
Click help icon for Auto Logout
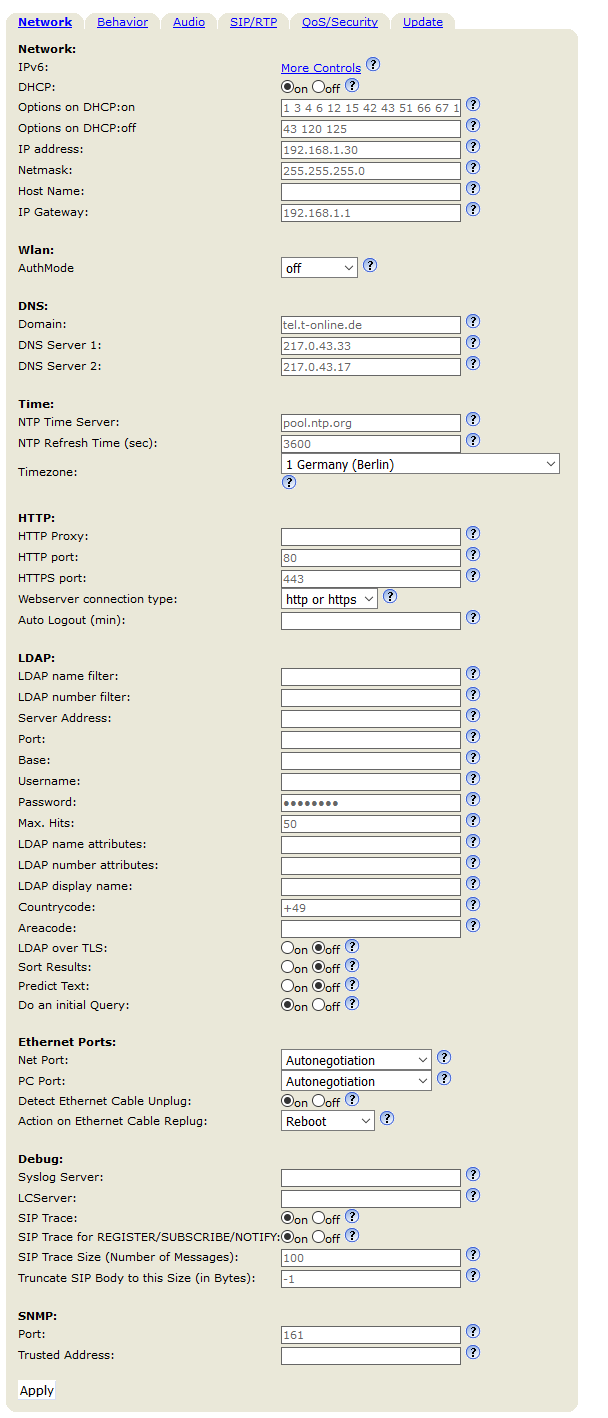point(473,618)
